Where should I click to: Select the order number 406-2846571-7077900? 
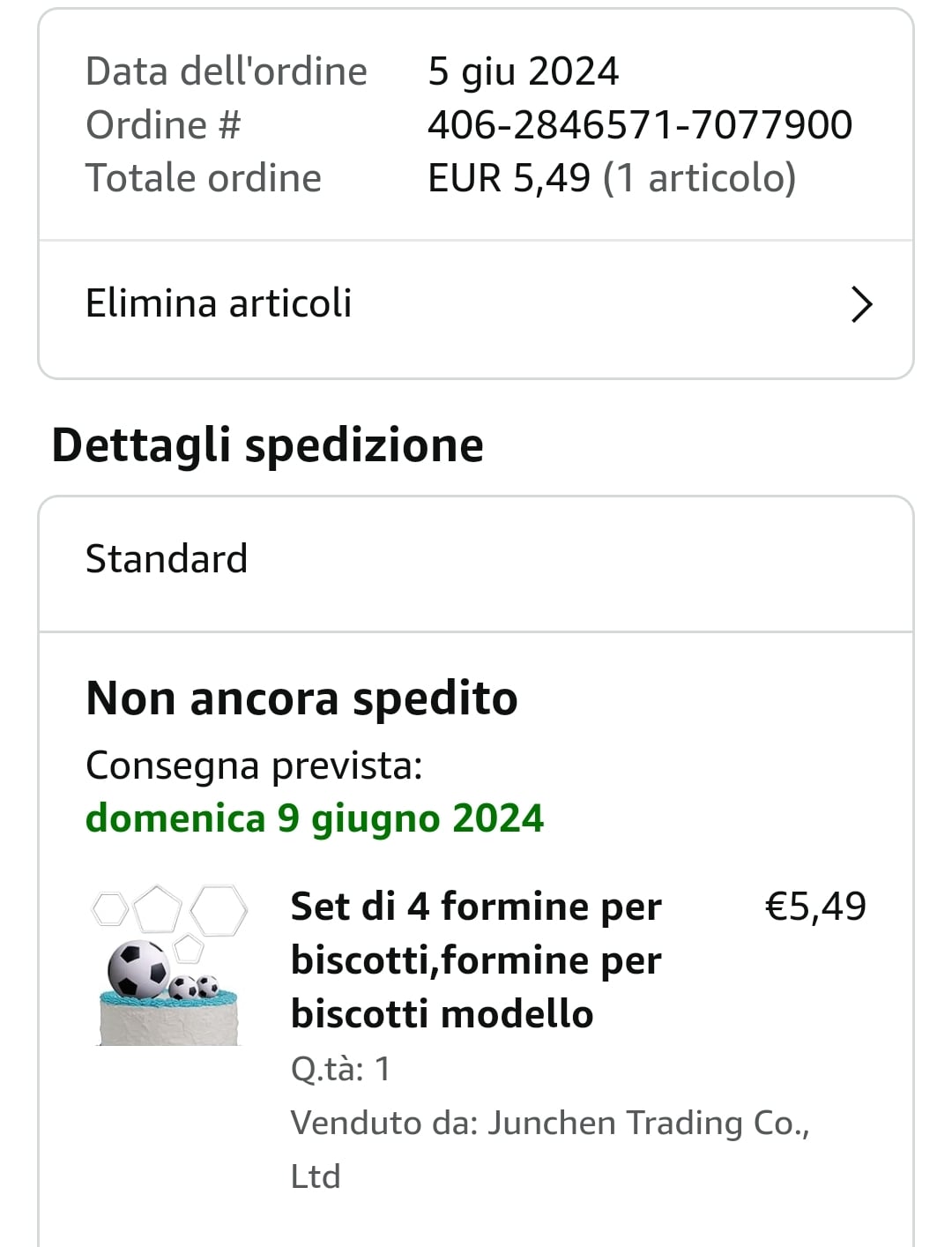[x=640, y=125]
